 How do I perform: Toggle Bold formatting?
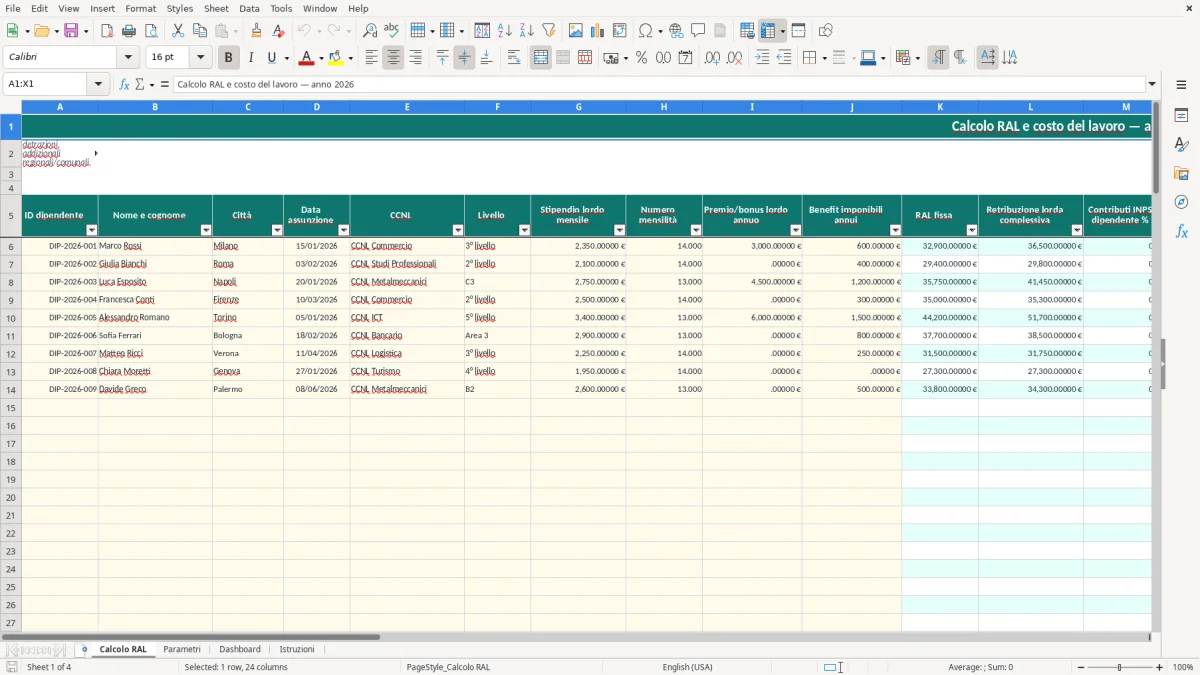(229, 58)
